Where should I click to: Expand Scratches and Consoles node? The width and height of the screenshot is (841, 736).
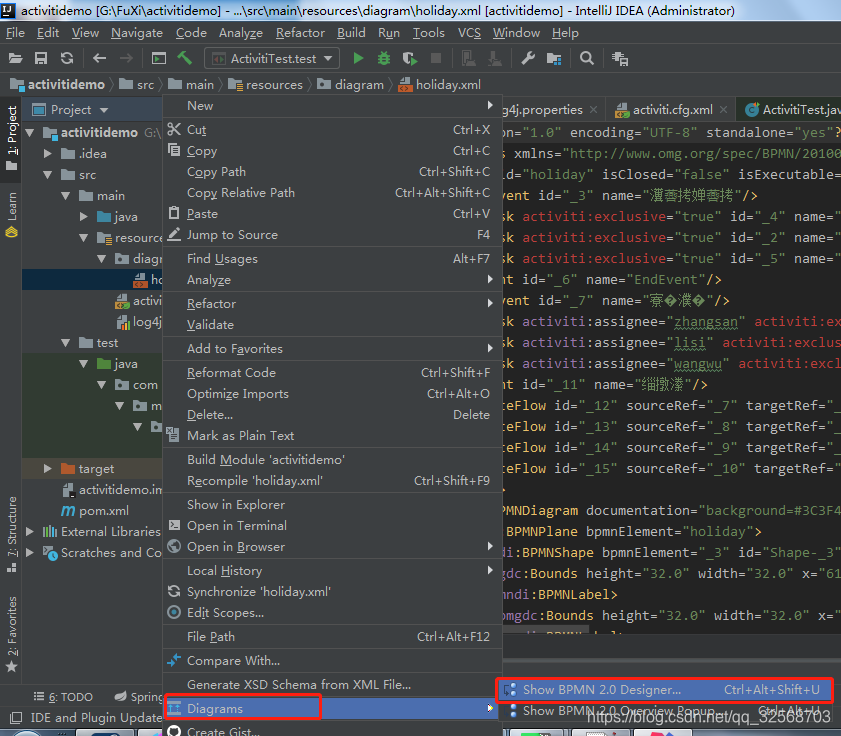tap(30, 553)
